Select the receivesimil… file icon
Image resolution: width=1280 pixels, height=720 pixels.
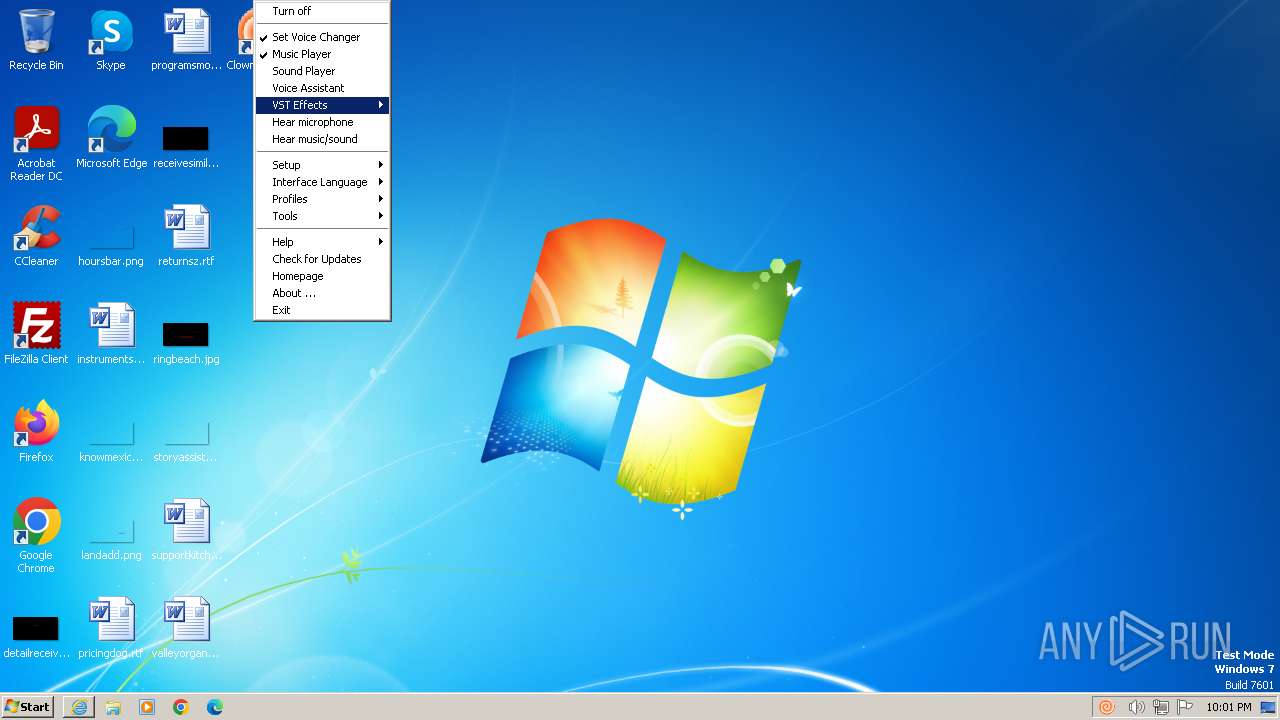186,145
